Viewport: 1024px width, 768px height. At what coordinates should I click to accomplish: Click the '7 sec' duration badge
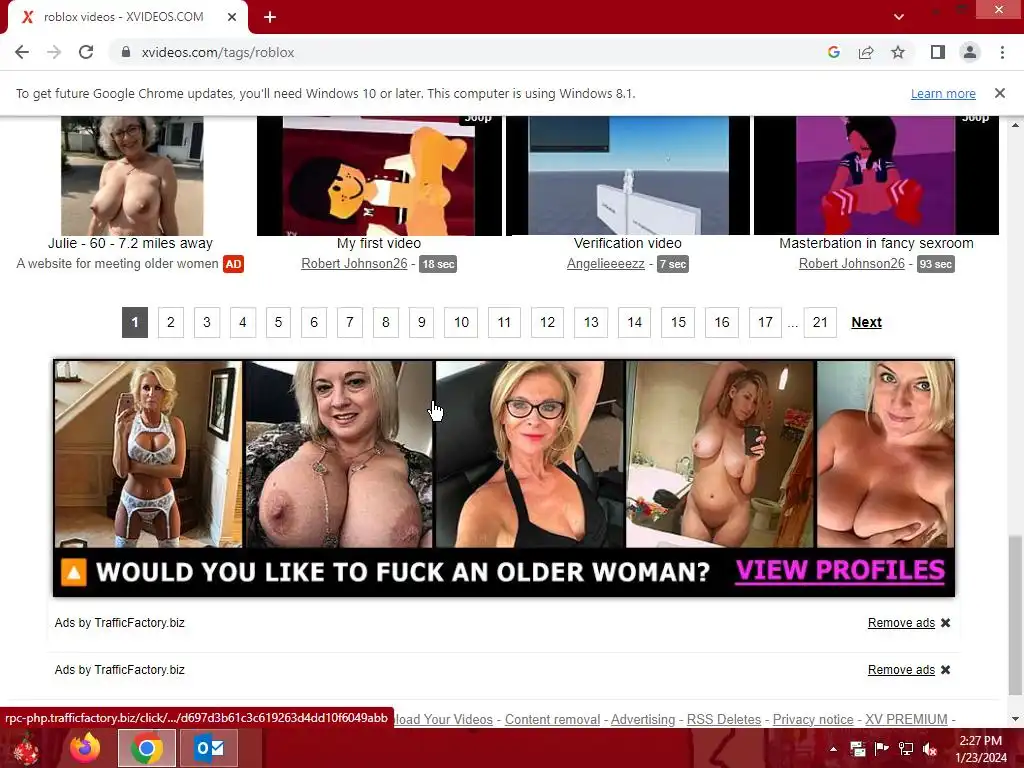point(673,264)
